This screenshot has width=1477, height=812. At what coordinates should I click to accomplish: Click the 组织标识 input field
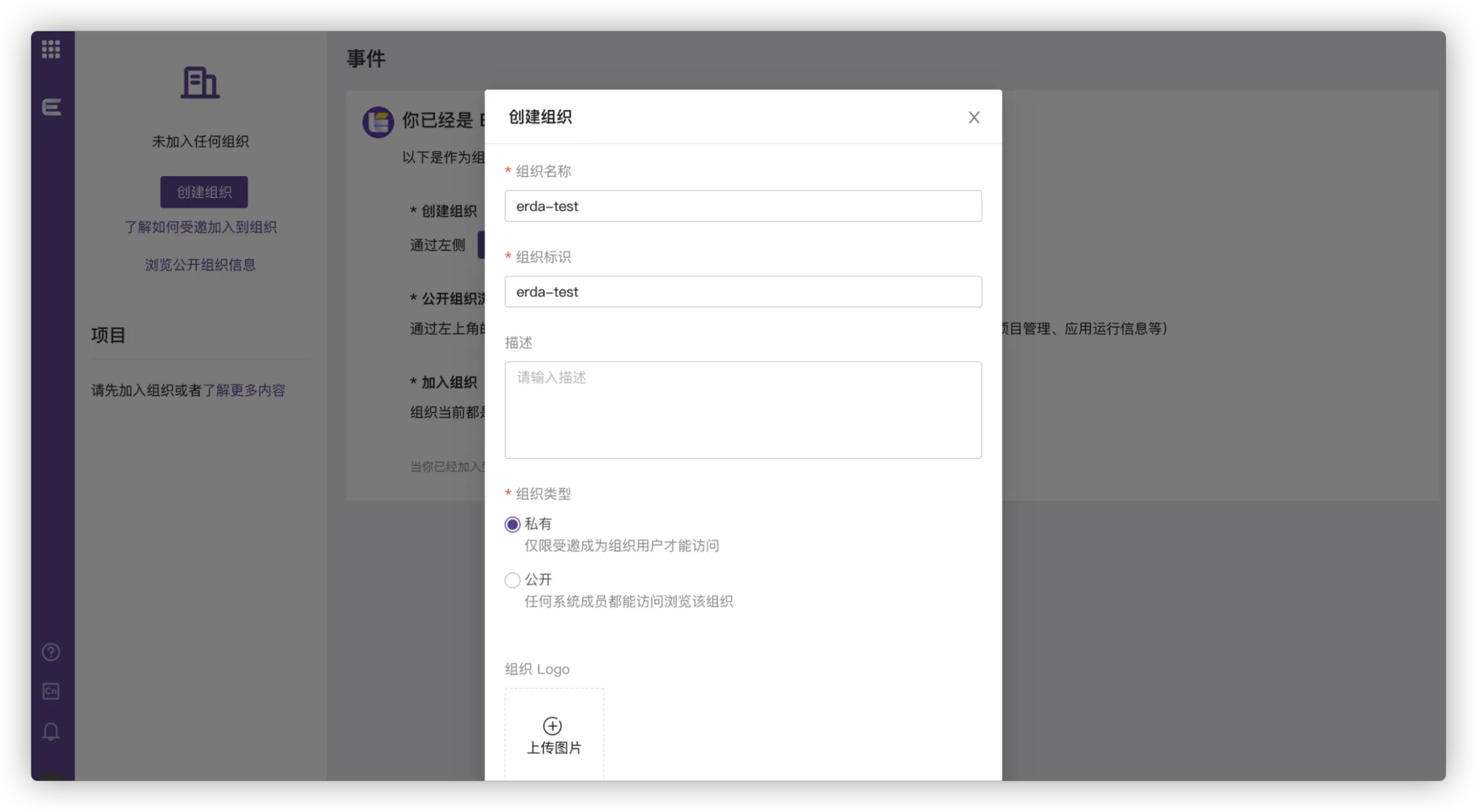click(742, 292)
